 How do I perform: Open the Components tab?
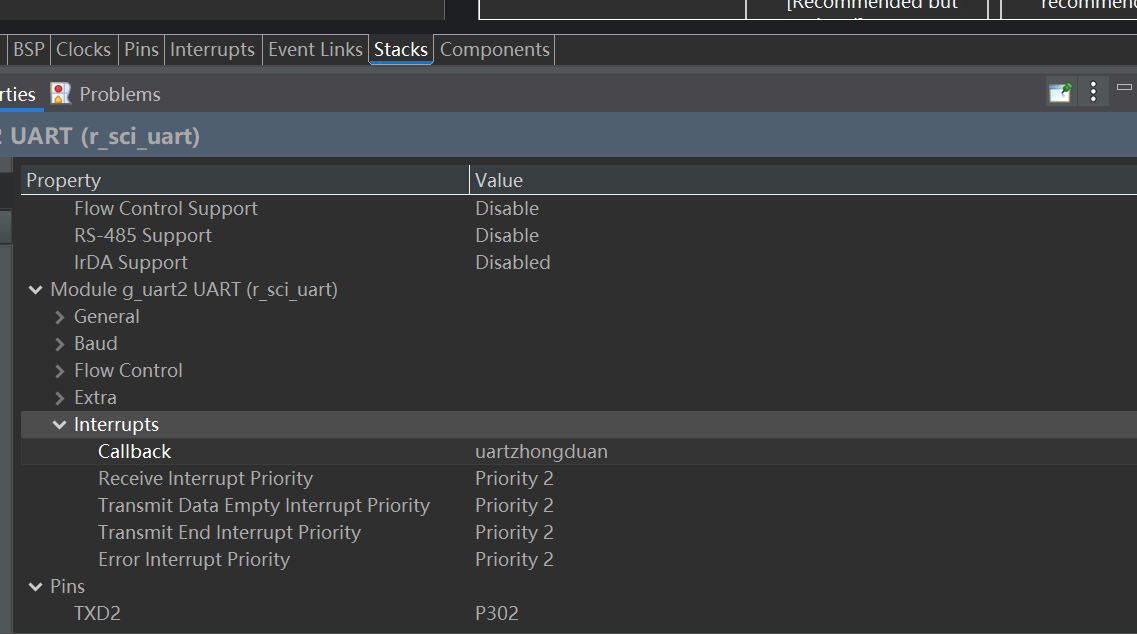click(495, 49)
